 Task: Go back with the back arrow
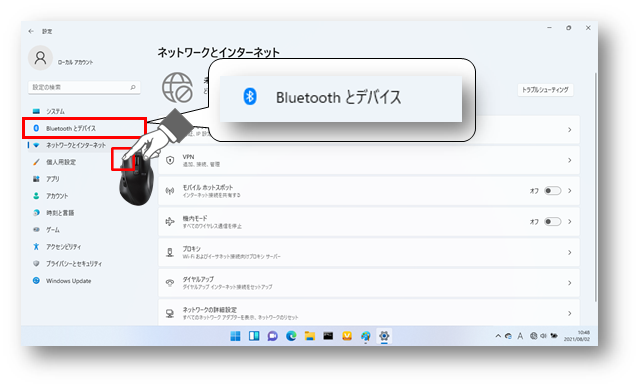(31, 31)
